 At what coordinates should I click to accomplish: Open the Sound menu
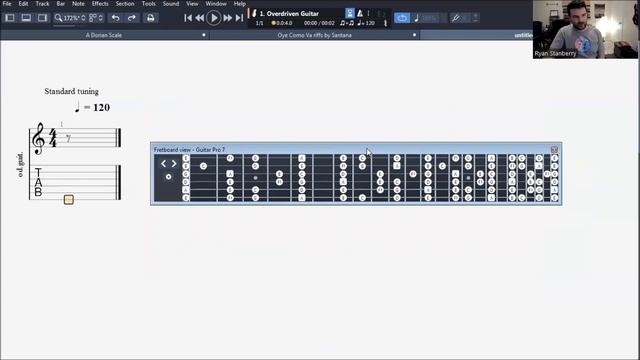click(x=171, y=4)
